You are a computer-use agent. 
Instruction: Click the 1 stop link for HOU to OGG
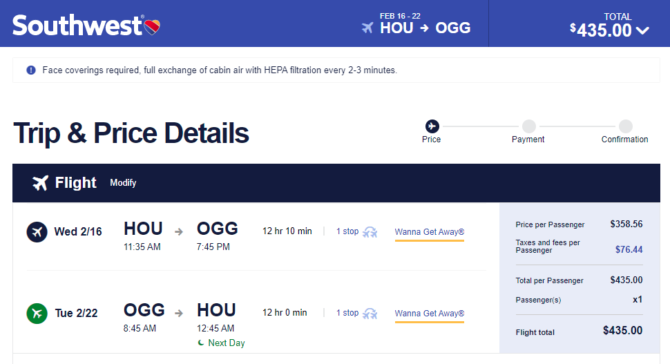347,231
